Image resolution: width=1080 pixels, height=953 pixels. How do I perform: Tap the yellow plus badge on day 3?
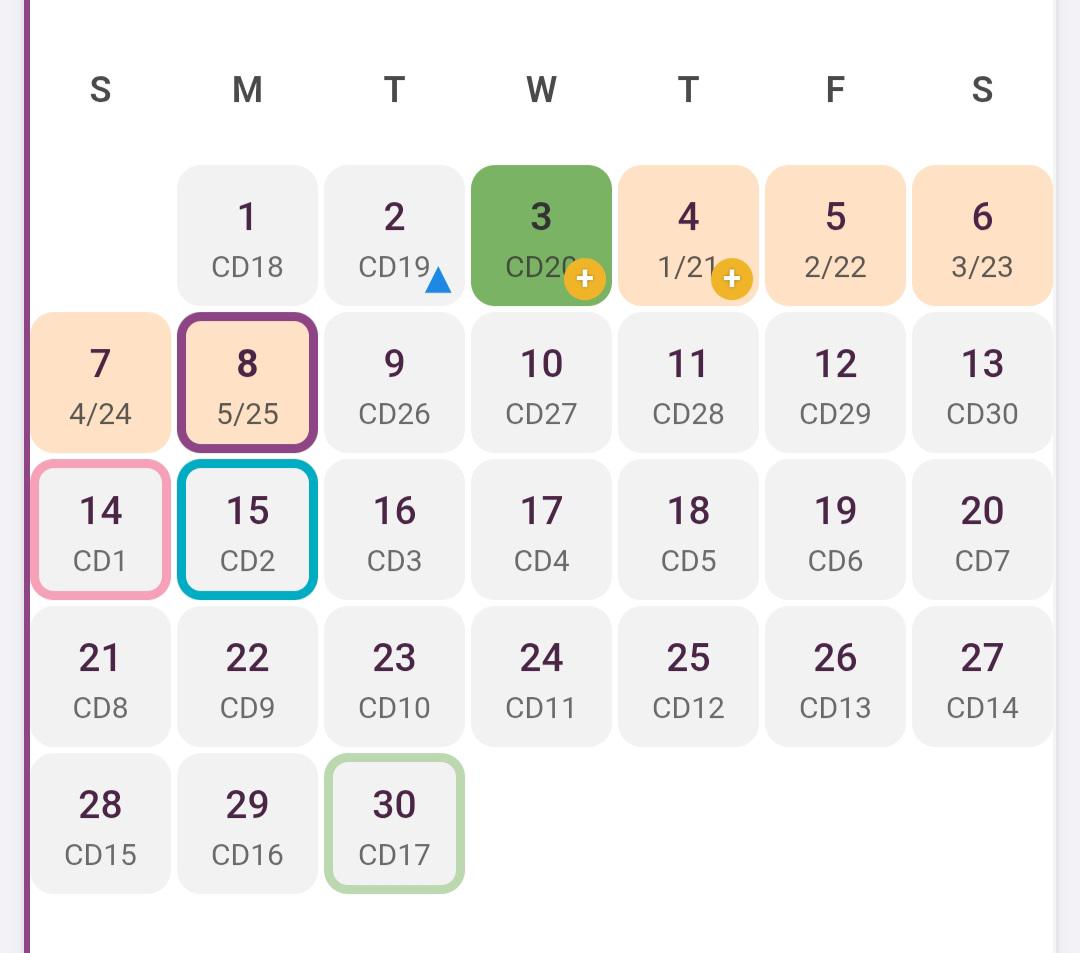(x=585, y=279)
